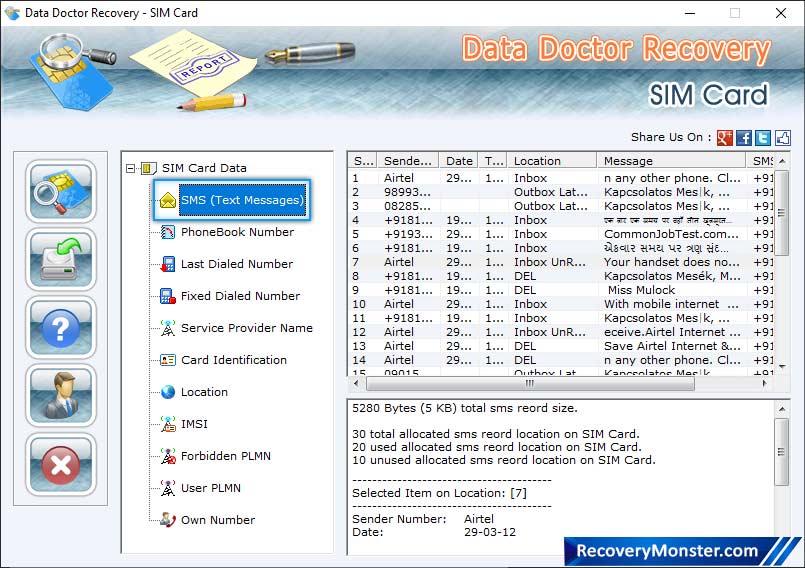Select row 7 'Your handset does no...' message

[562, 262]
